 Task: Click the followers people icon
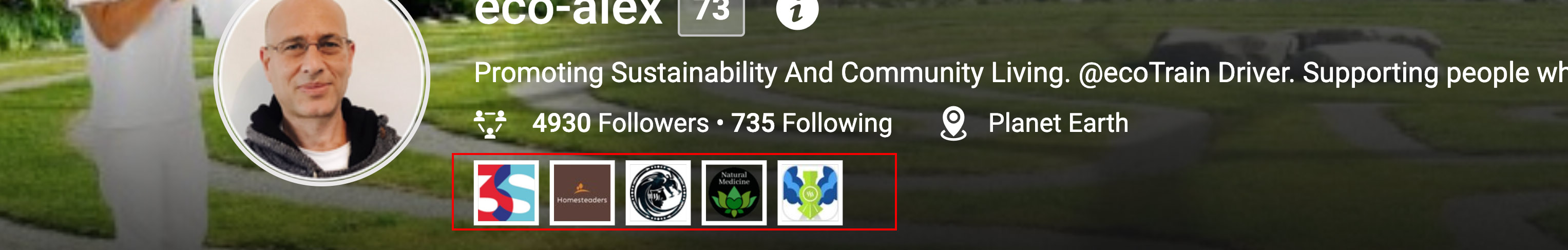coord(490,124)
